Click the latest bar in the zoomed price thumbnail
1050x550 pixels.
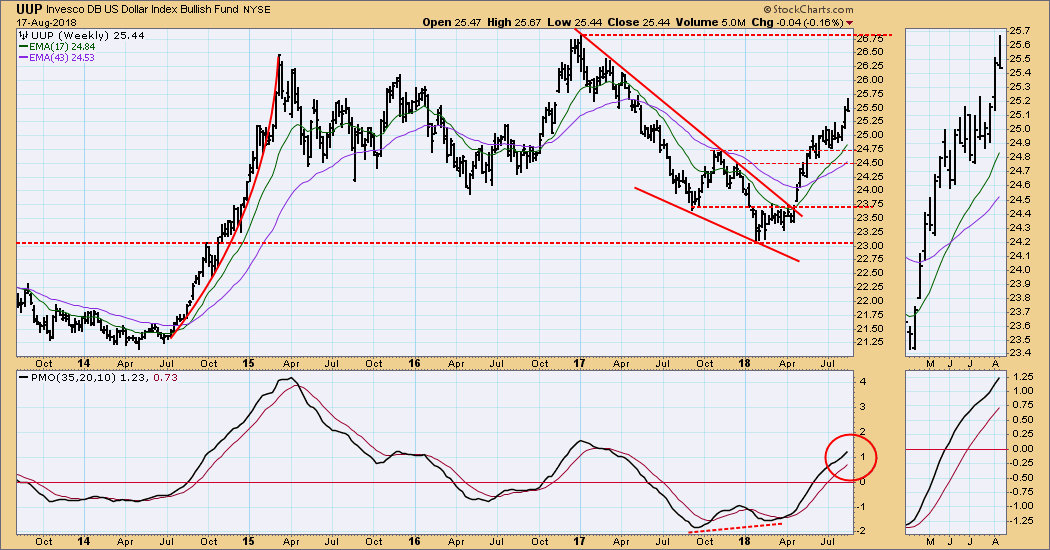1000,52
